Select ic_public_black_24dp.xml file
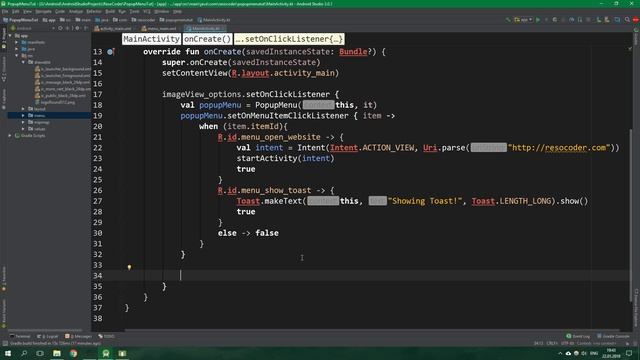640x360 pixels. (59, 96)
